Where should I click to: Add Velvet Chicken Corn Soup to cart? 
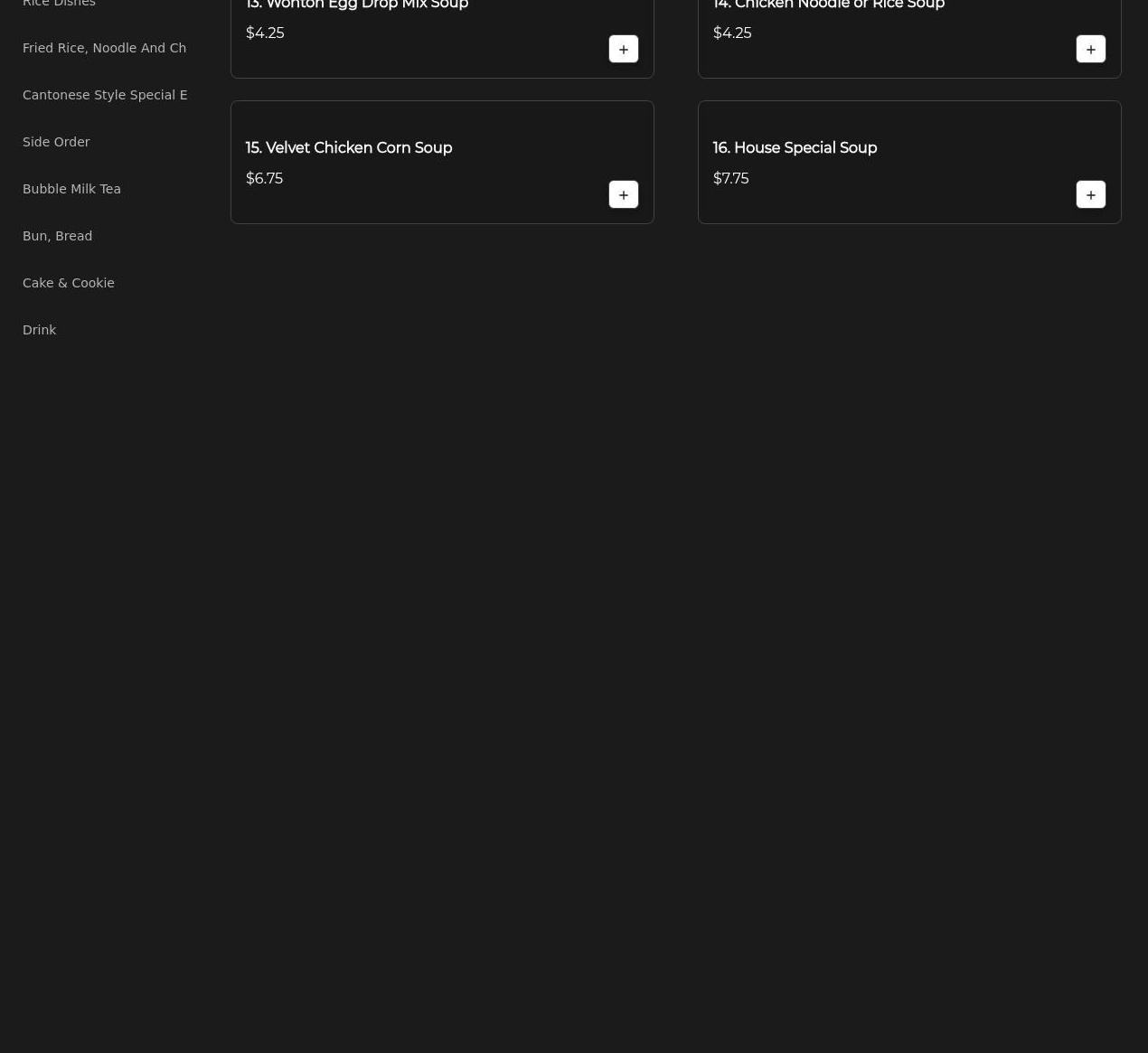(x=623, y=194)
